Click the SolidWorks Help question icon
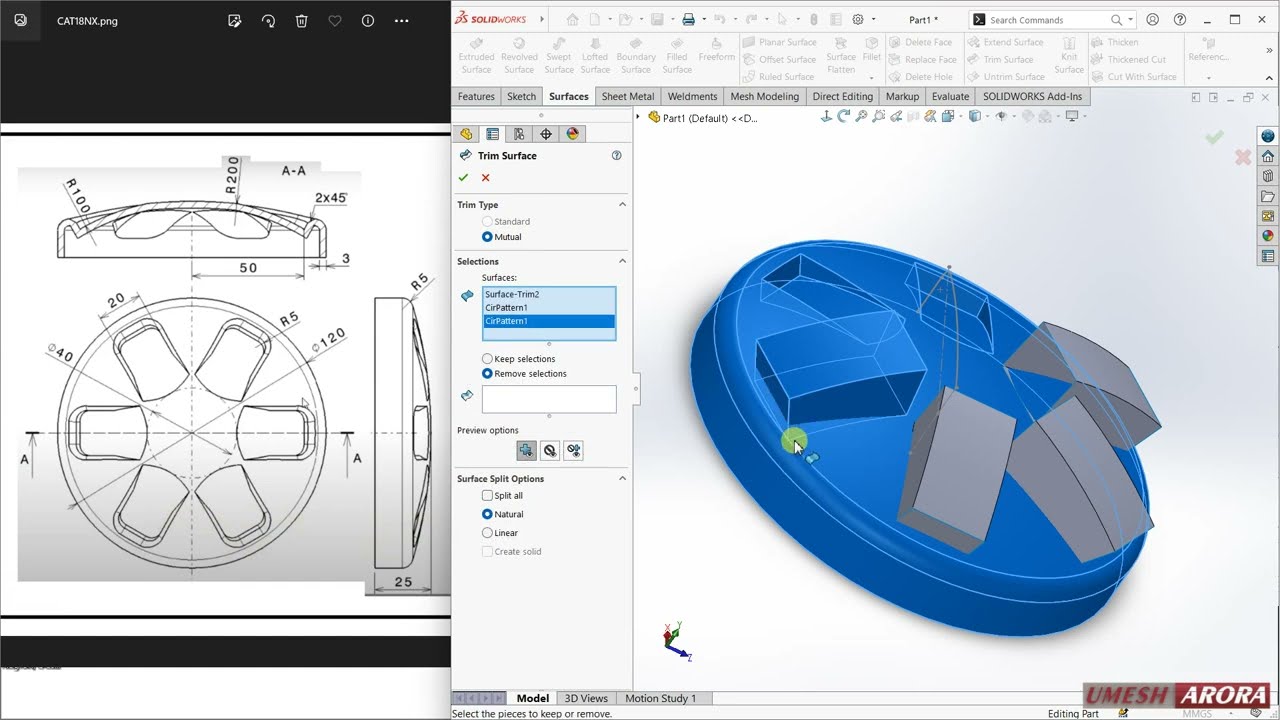Image resolution: width=1280 pixels, height=720 pixels. [x=1178, y=19]
